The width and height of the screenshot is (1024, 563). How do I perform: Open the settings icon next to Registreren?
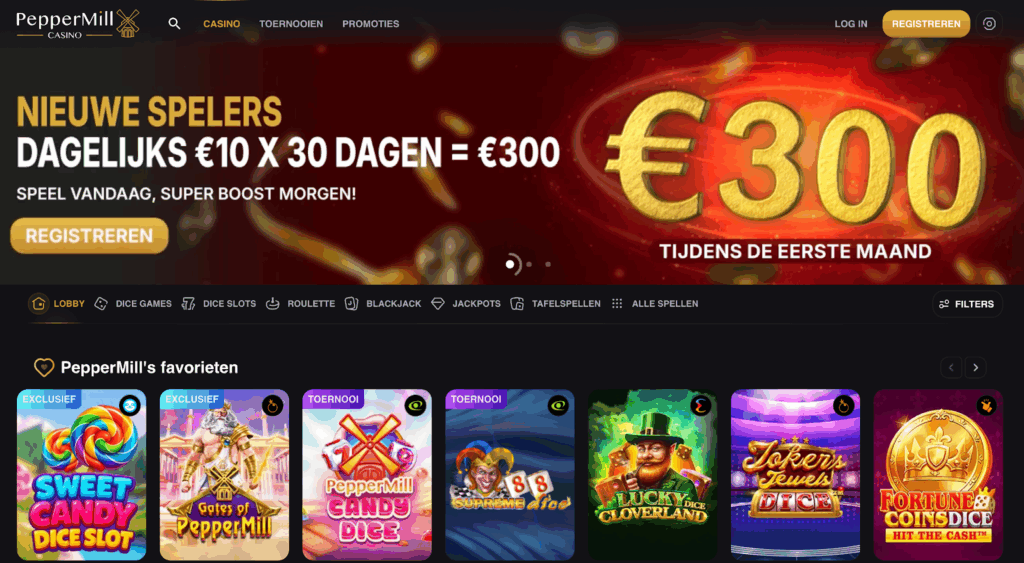coord(989,24)
